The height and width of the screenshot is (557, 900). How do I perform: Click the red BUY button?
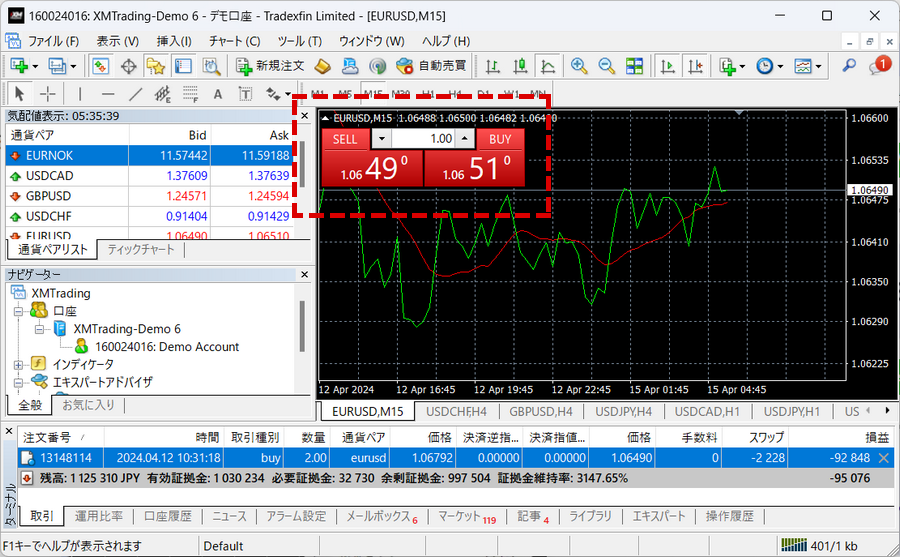click(x=500, y=139)
